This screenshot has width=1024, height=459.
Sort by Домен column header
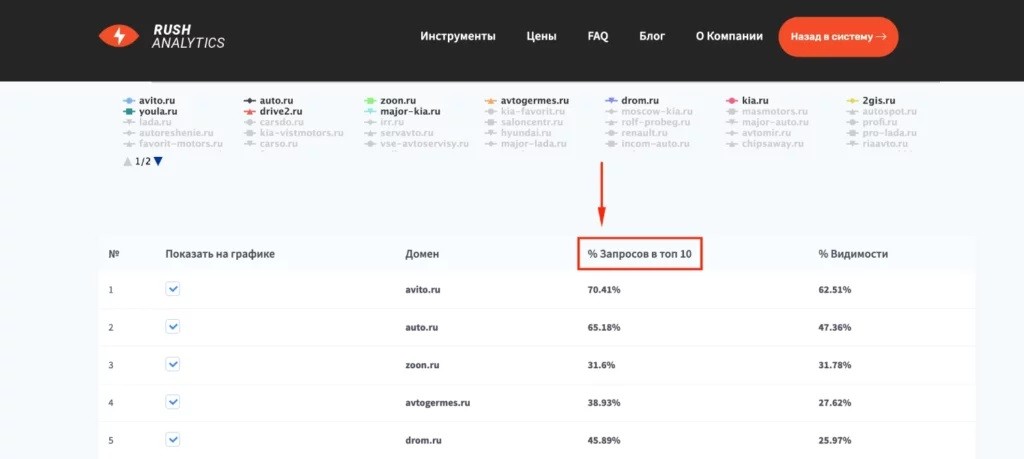point(422,254)
